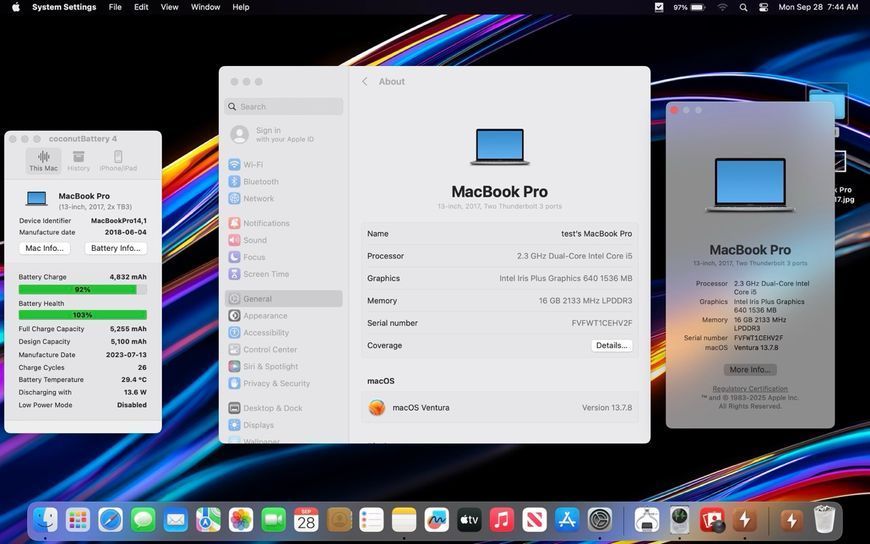Open the Trash in the Dock
The image size is (870, 544).
point(825,520)
